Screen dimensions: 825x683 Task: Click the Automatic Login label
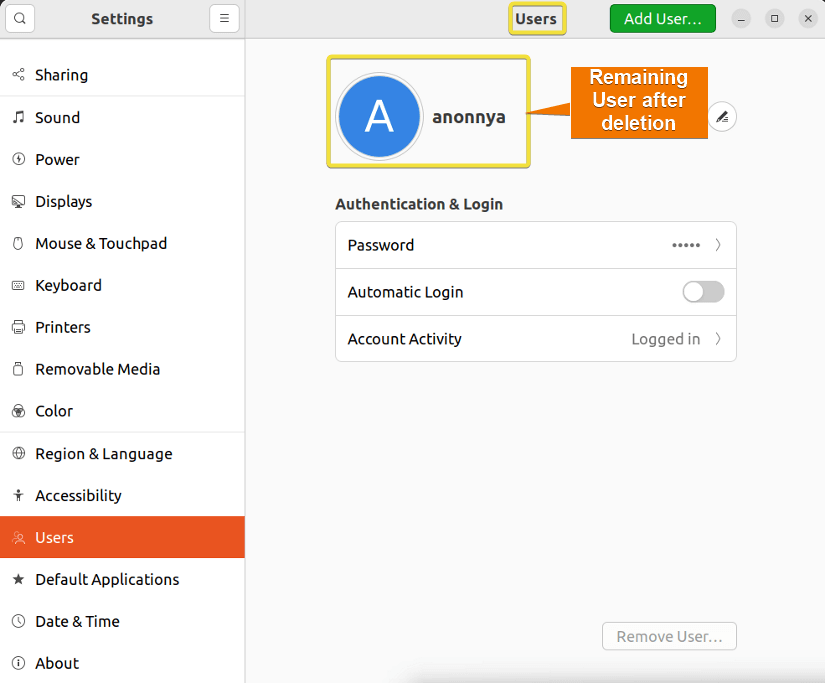405,292
